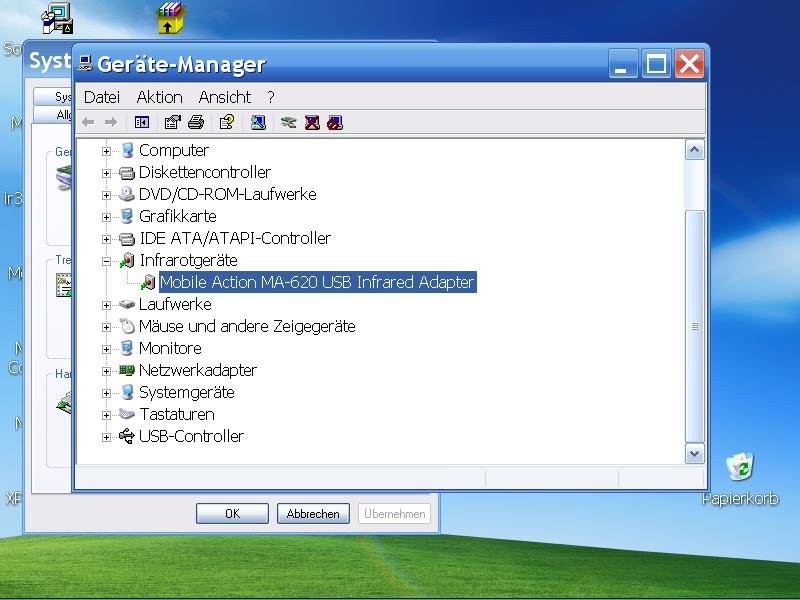Screen dimensions: 800x600
Task: Open the Aktion menu
Action: click(x=160, y=97)
